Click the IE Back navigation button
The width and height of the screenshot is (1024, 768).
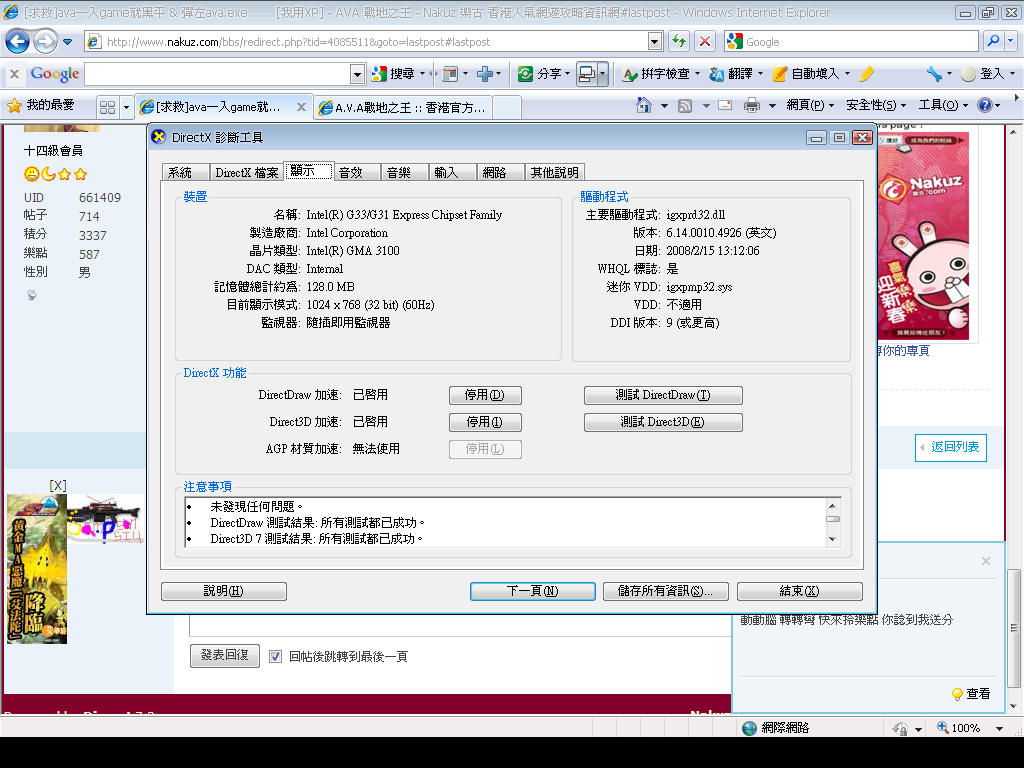[x=17, y=42]
